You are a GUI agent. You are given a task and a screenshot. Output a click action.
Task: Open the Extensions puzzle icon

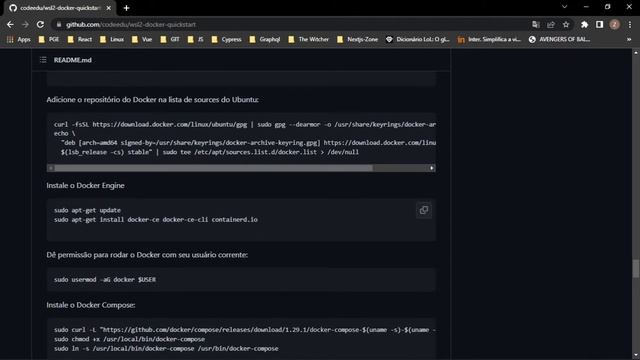click(x=584, y=24)
